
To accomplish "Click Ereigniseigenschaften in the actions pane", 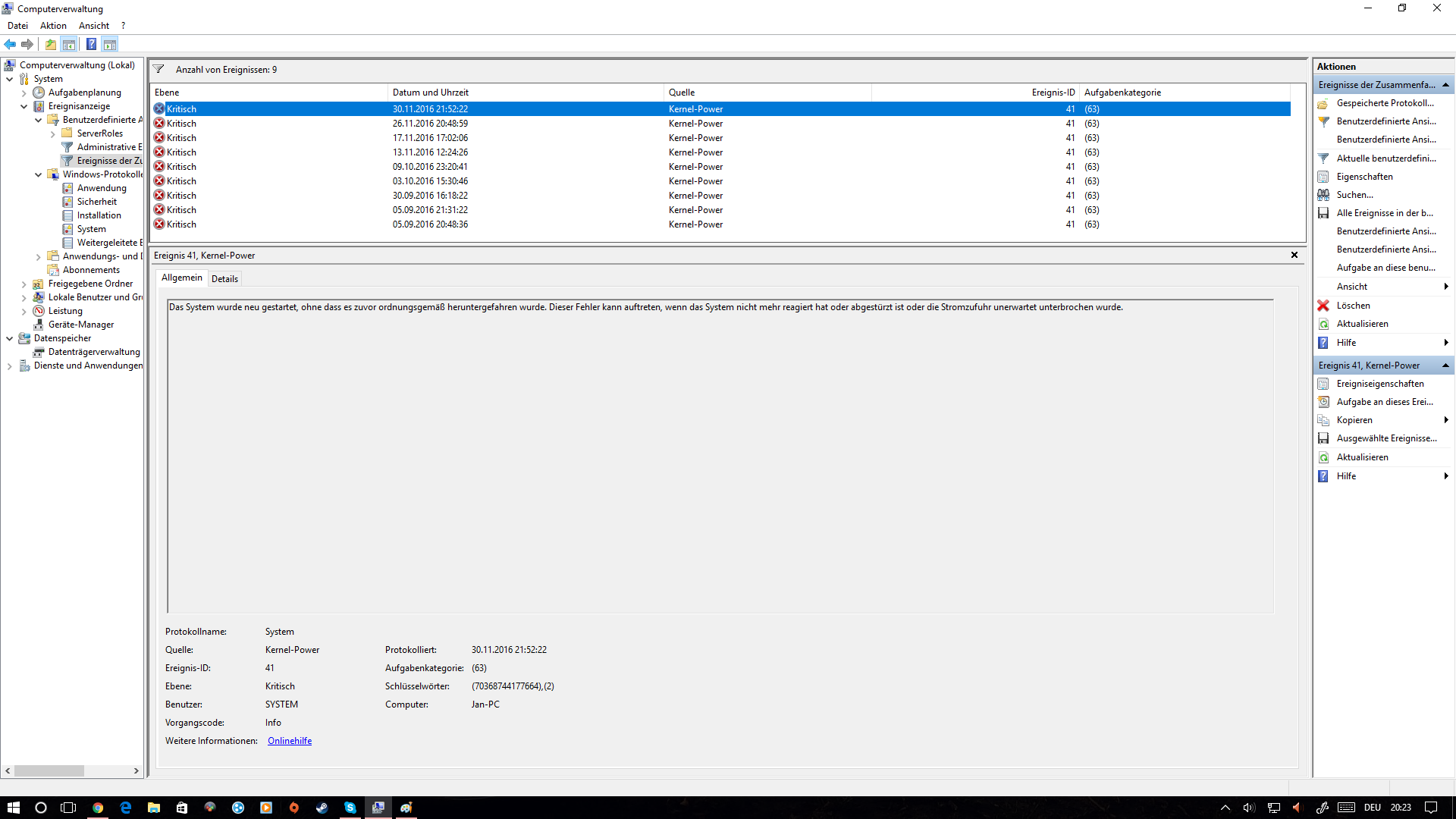I will click(x=1379, y=384).
